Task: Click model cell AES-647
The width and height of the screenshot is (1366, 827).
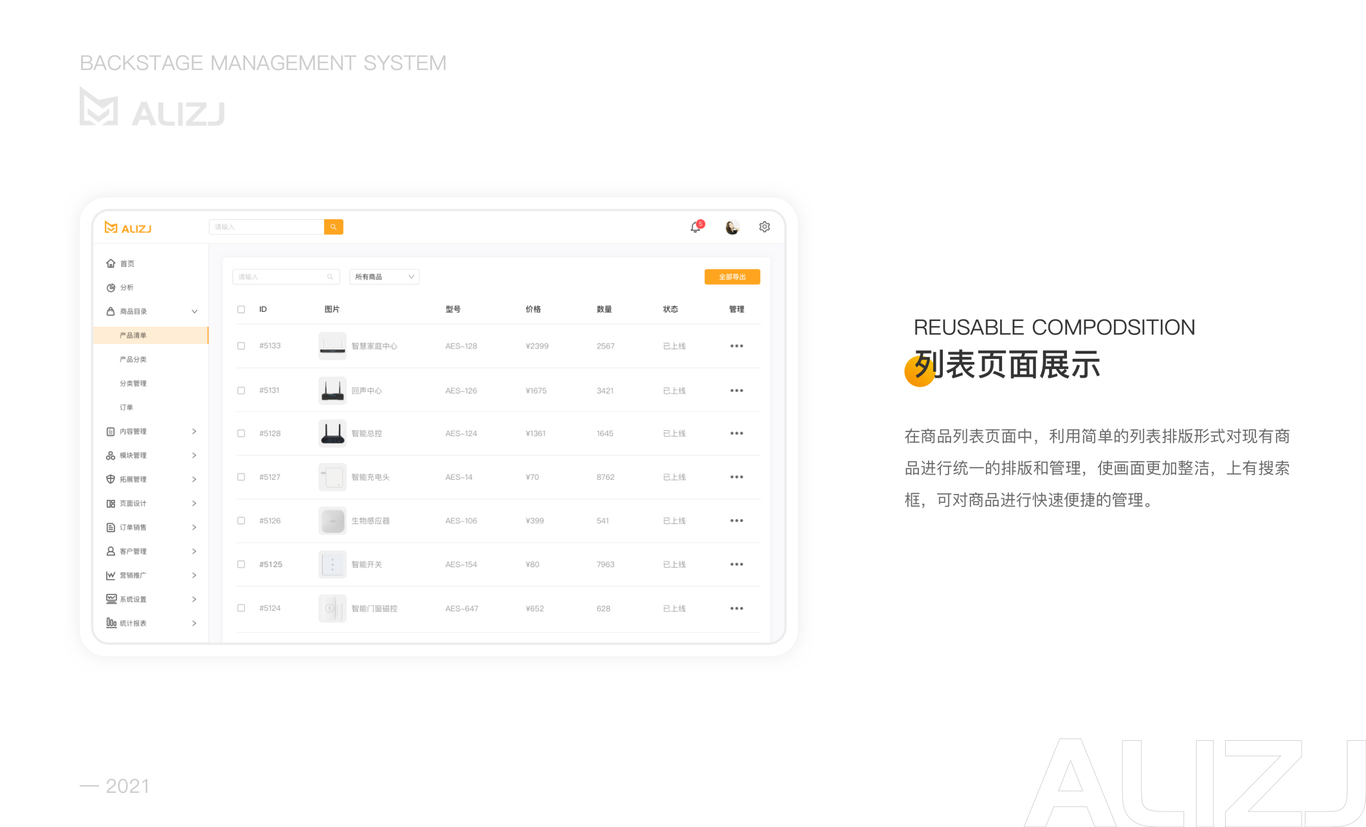Action: click(462, 608)
